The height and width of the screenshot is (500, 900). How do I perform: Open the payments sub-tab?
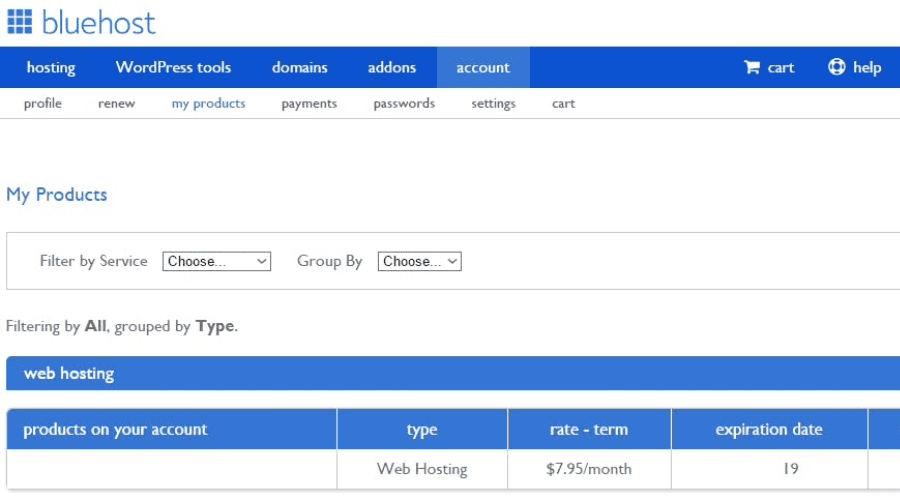[x=309, y=103]
